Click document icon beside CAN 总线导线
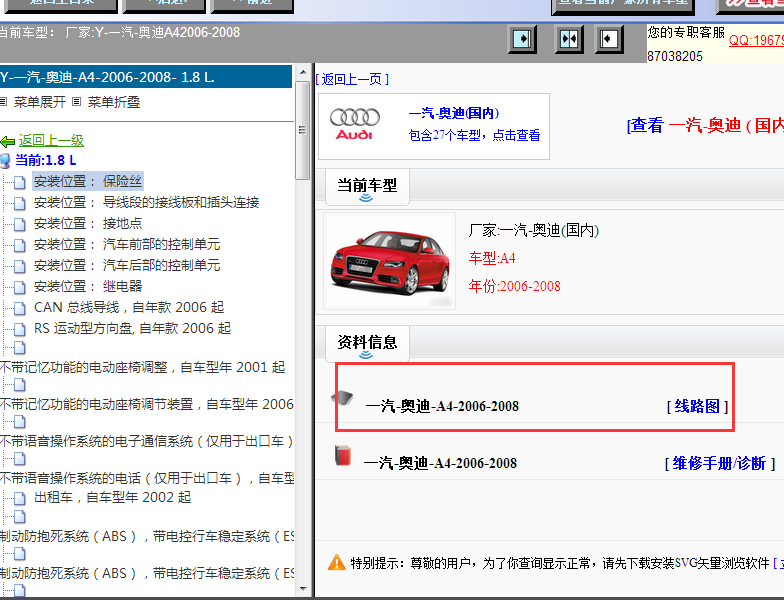Viewport: 784px width, 600px height. coord(20,308)
